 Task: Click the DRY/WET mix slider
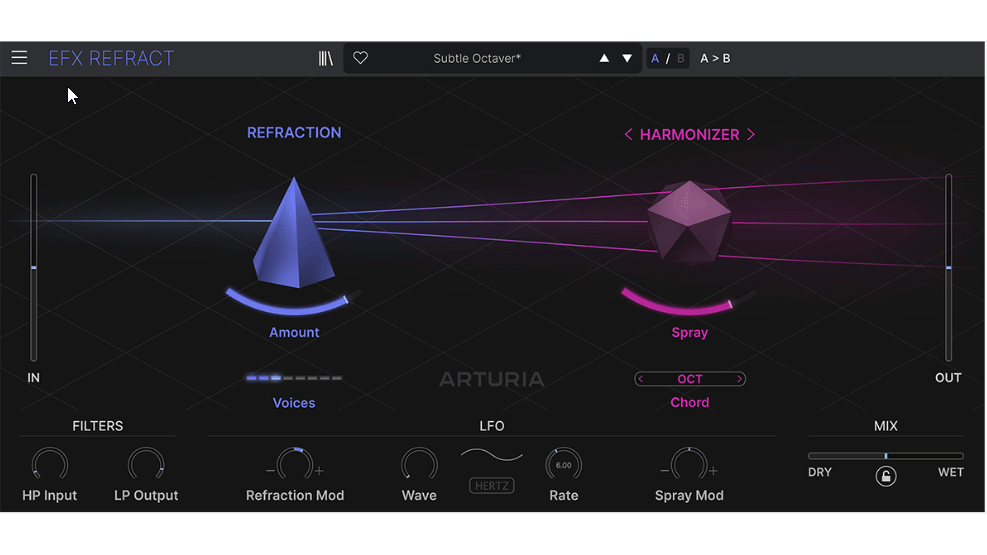(x=886, y=456)
